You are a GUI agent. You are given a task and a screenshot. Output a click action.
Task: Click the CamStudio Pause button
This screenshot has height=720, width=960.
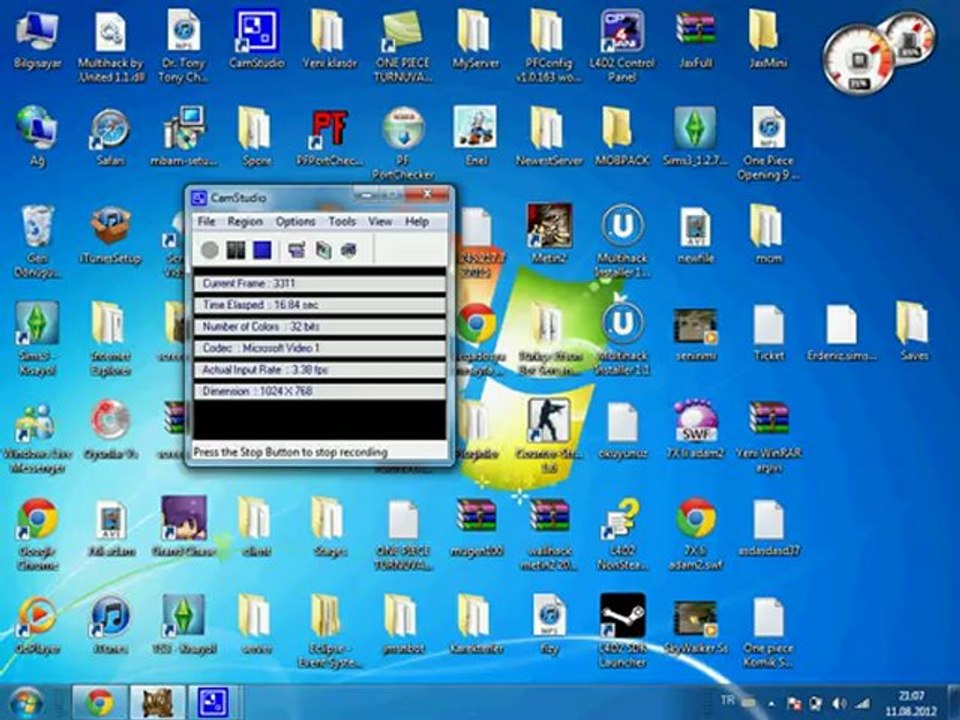click(236, 250)
